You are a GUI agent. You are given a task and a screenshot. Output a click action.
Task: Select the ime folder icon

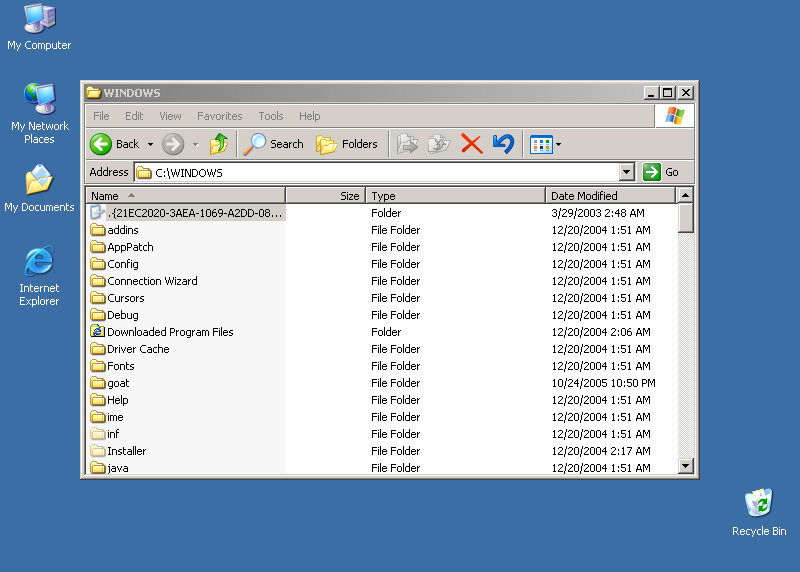[97, 417]
